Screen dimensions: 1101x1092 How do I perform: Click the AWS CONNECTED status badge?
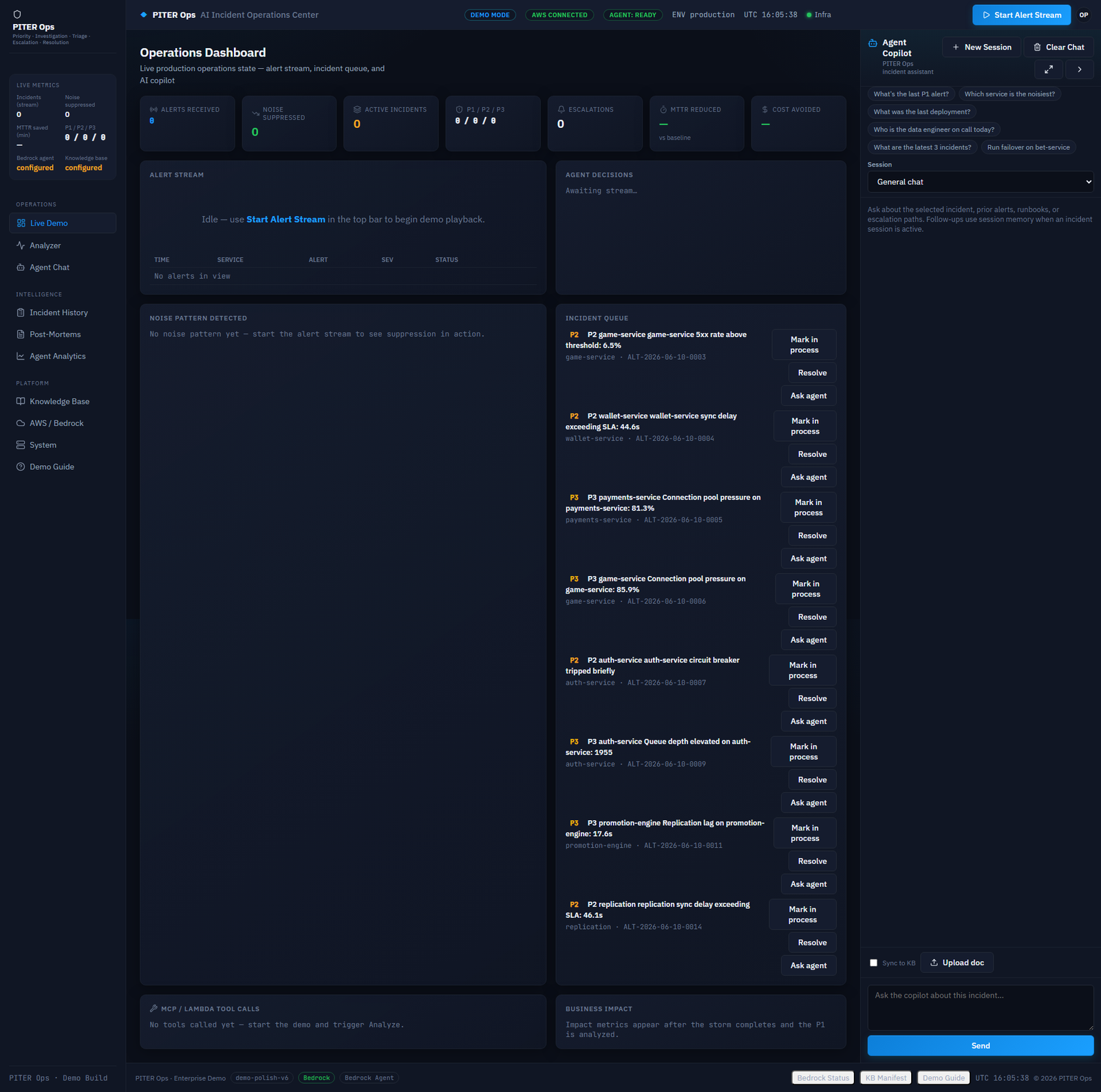click(559, 14)
